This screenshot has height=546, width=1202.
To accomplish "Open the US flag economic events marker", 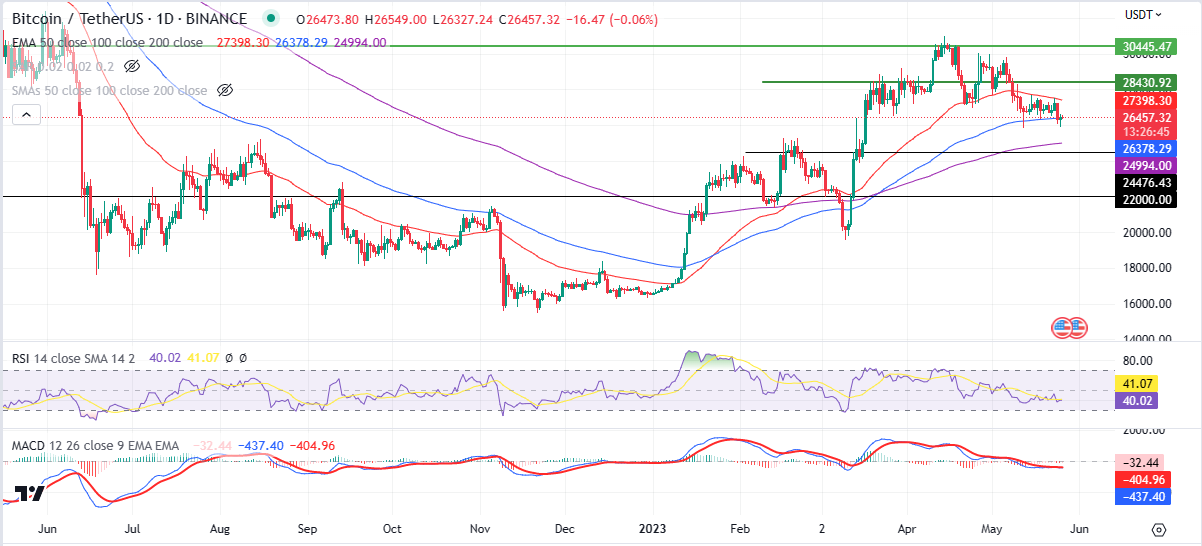I will [1068, 326].
